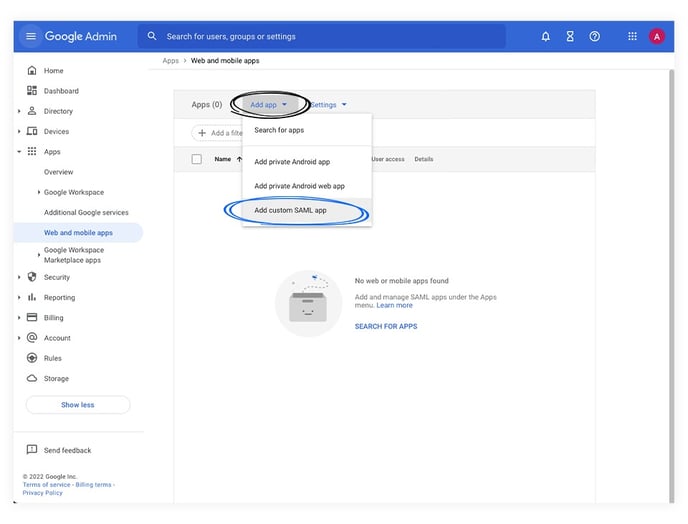The width and height of the screenshot is (688, 524).
Task: Open the Learn more link
Action: [394, 305]
